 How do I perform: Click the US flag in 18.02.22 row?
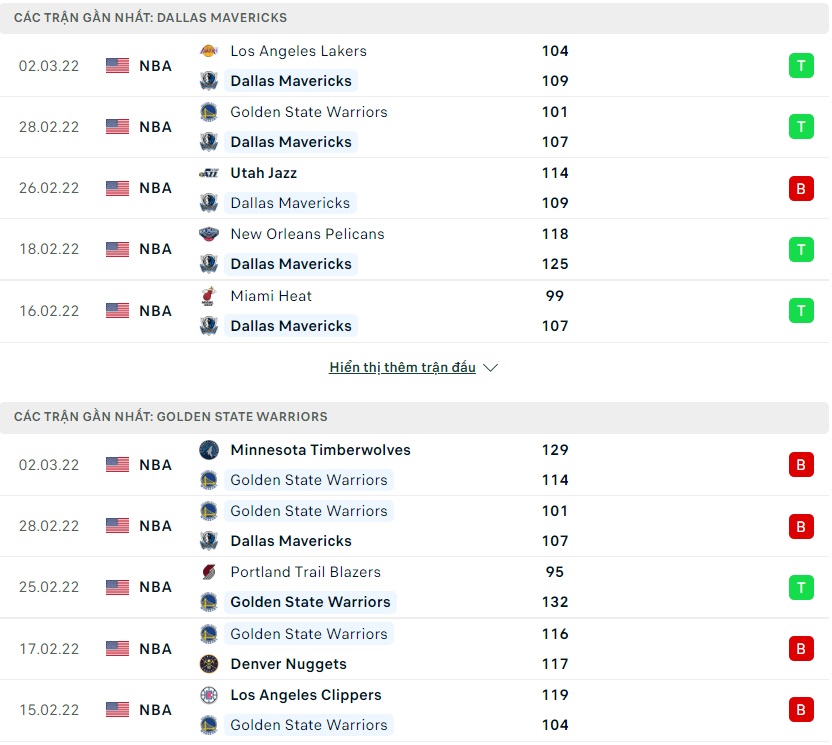[x=118, y=249]
